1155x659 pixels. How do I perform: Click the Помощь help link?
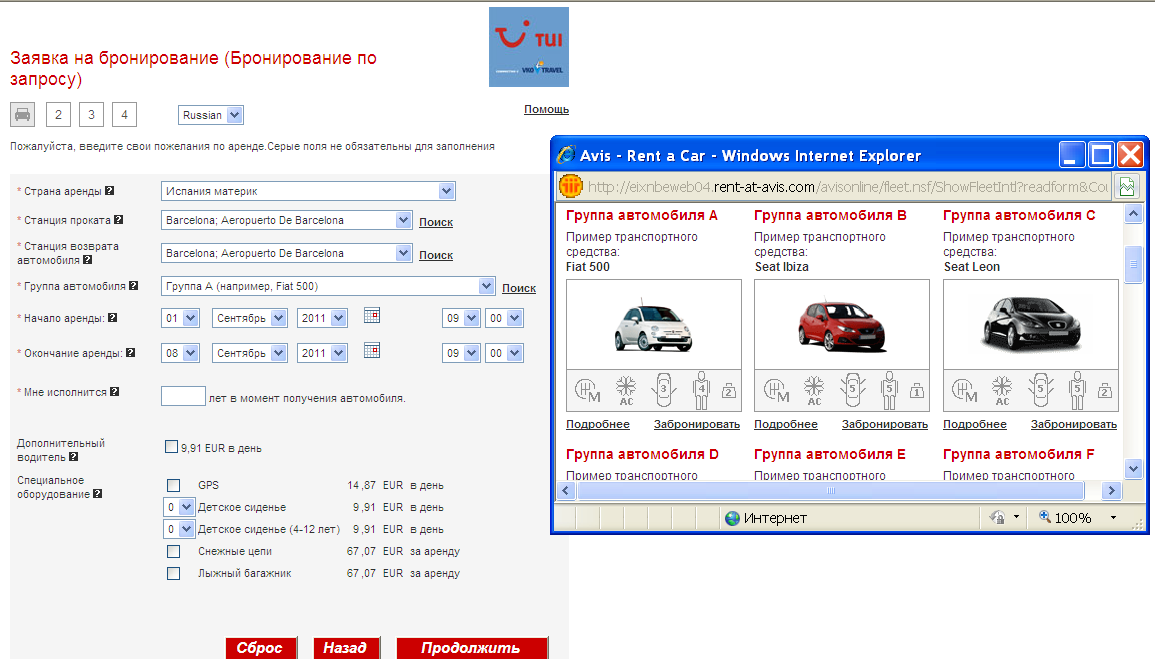click(547, 109)
